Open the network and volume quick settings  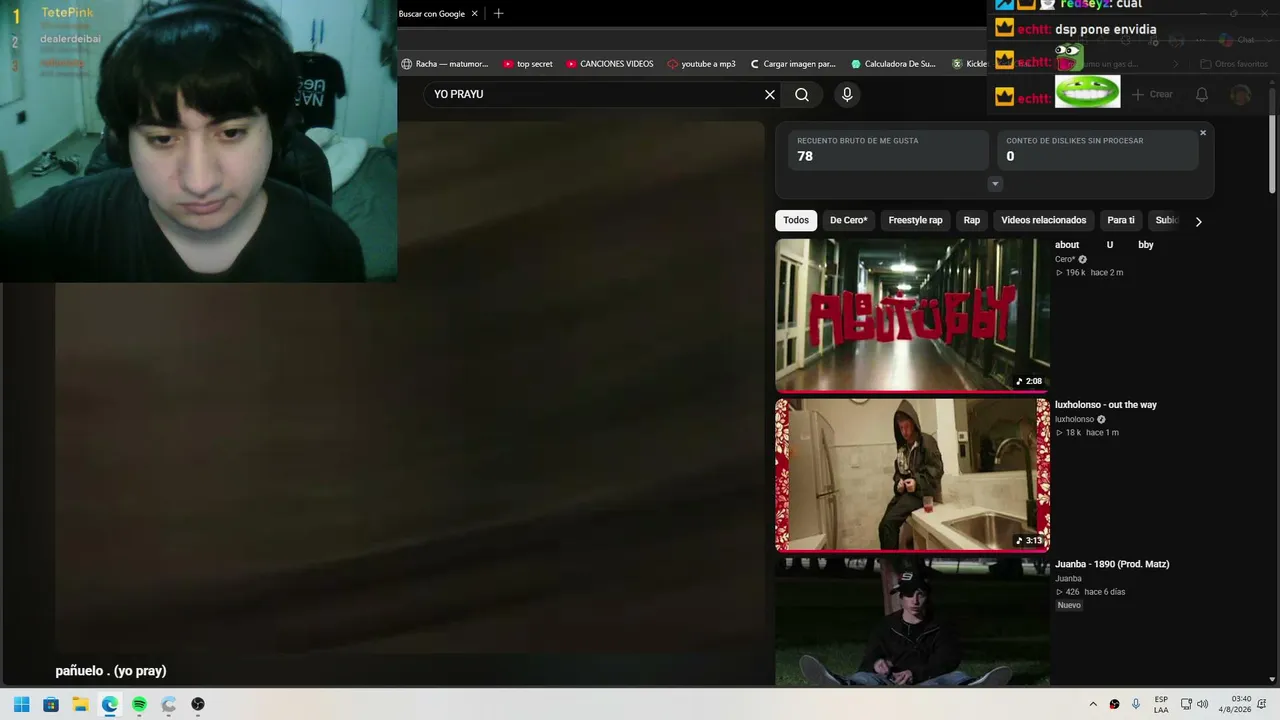1194,704
